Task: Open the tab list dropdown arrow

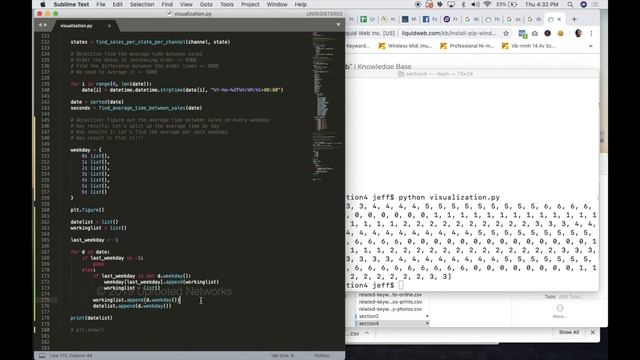Action: coord(338,25)
